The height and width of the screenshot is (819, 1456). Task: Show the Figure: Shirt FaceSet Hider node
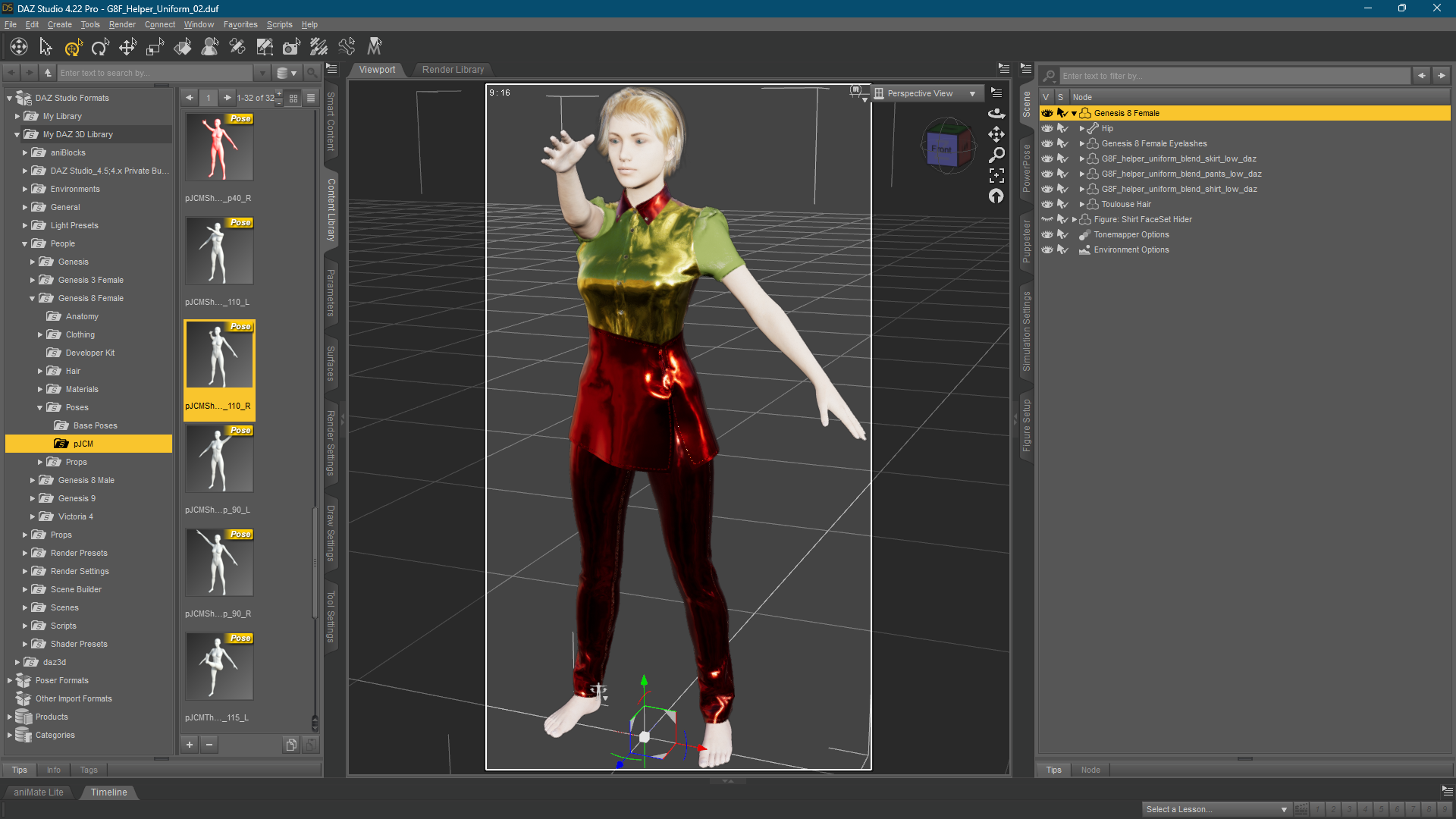(x=1047, y=219)
